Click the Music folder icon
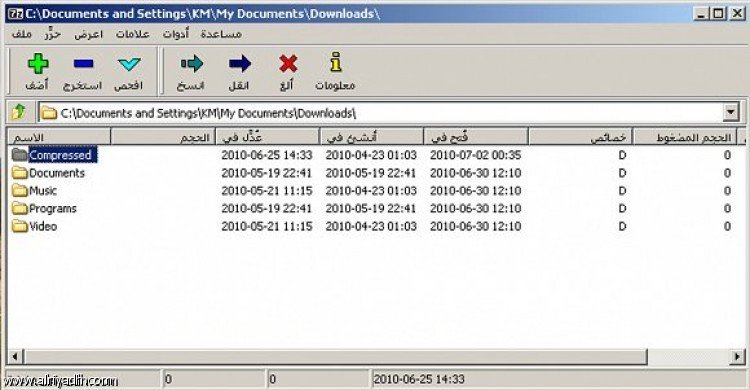750x390 pixels. point(20,190)
